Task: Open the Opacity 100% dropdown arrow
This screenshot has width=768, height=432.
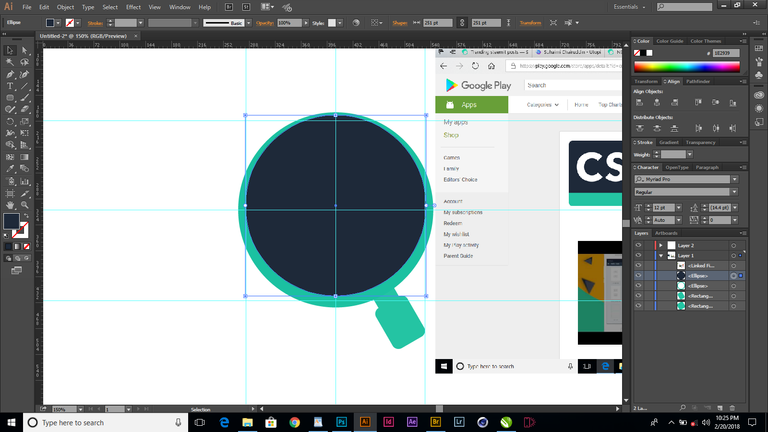Action: pyautogui.click(x=306, y=23)
